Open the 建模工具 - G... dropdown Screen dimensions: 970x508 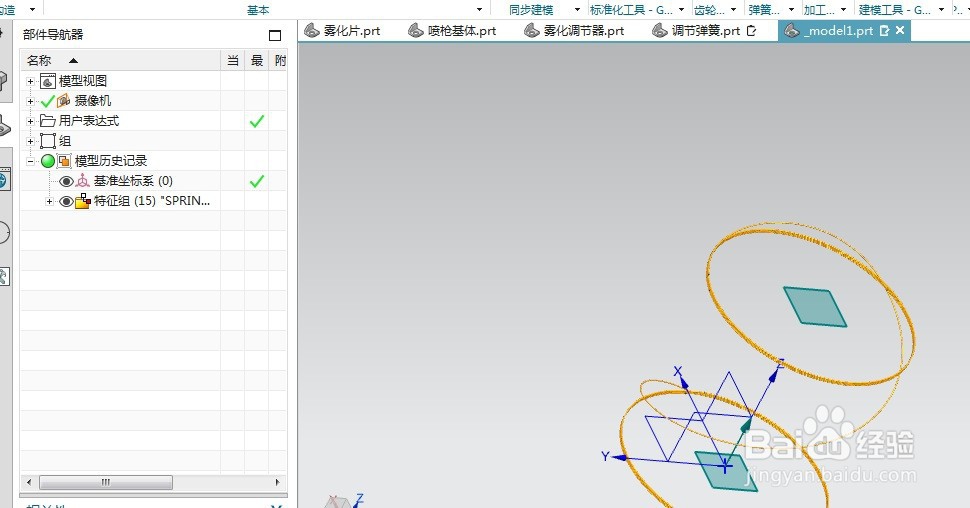[x=941, y=9]
